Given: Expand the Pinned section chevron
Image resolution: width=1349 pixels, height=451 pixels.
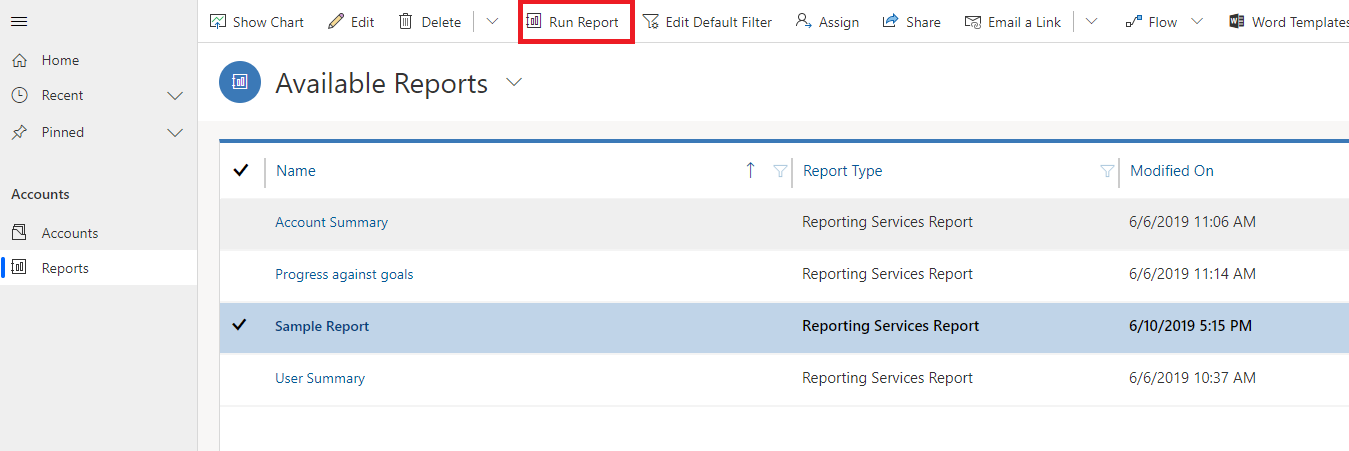Looking at the screenshot, I should tap(175, 133).
